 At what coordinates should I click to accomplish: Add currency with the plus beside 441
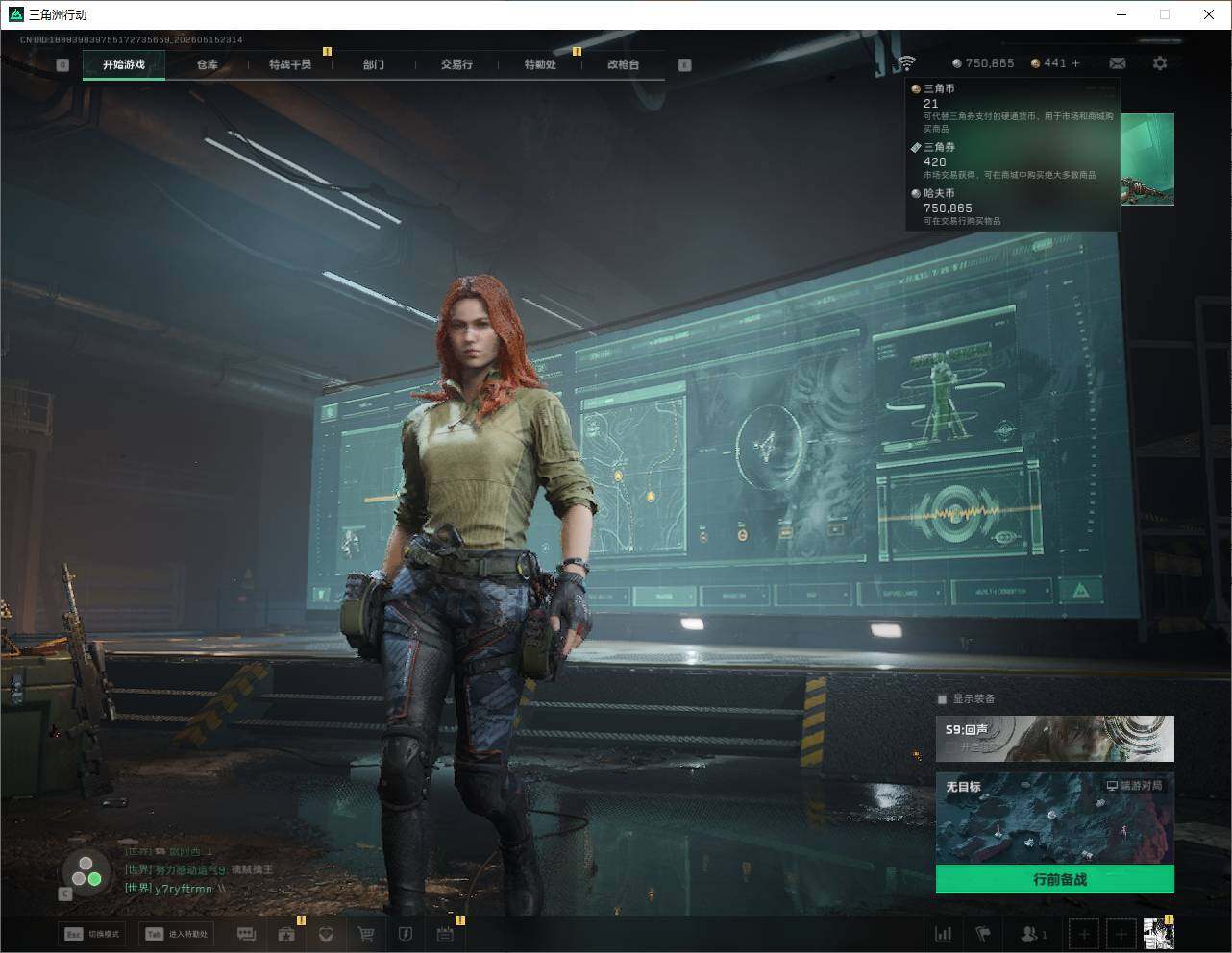click(x=1075, y=63)
